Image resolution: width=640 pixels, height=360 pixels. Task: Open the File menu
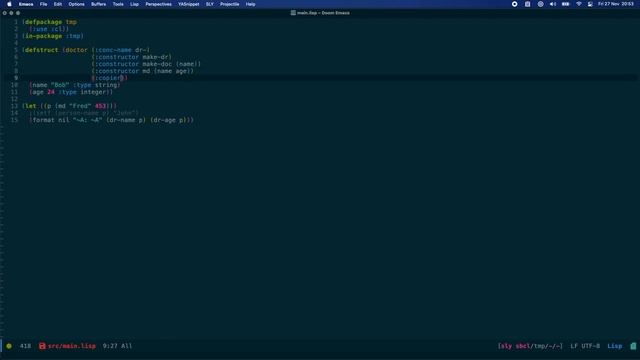pyautogui.click(x=43, y=4)
